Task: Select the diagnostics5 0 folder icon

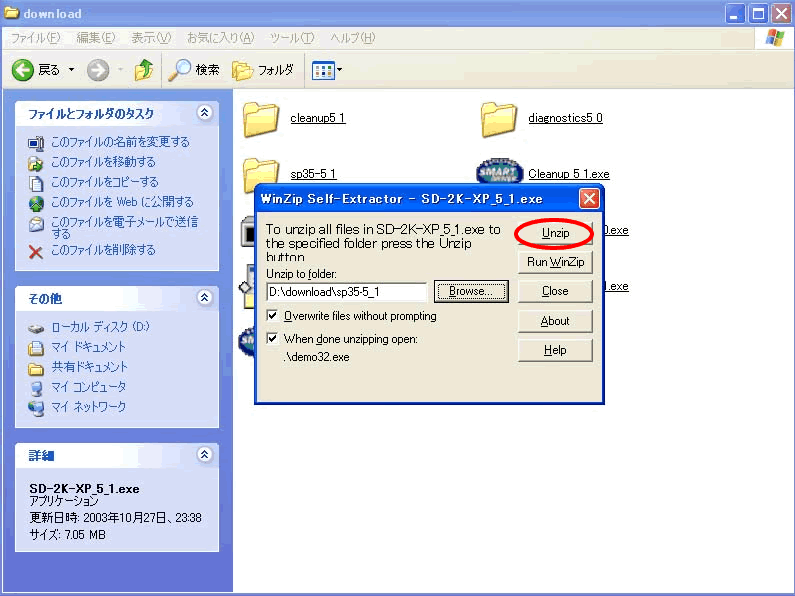Action: 499,119
